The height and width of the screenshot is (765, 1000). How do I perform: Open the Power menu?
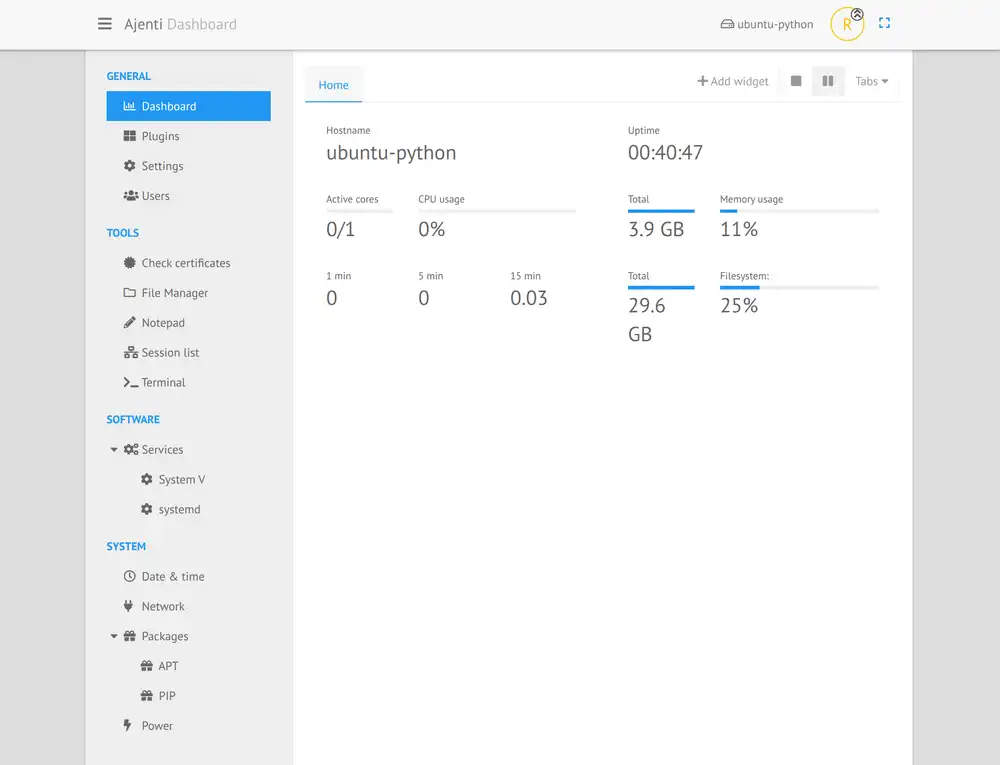coord(157,725)
